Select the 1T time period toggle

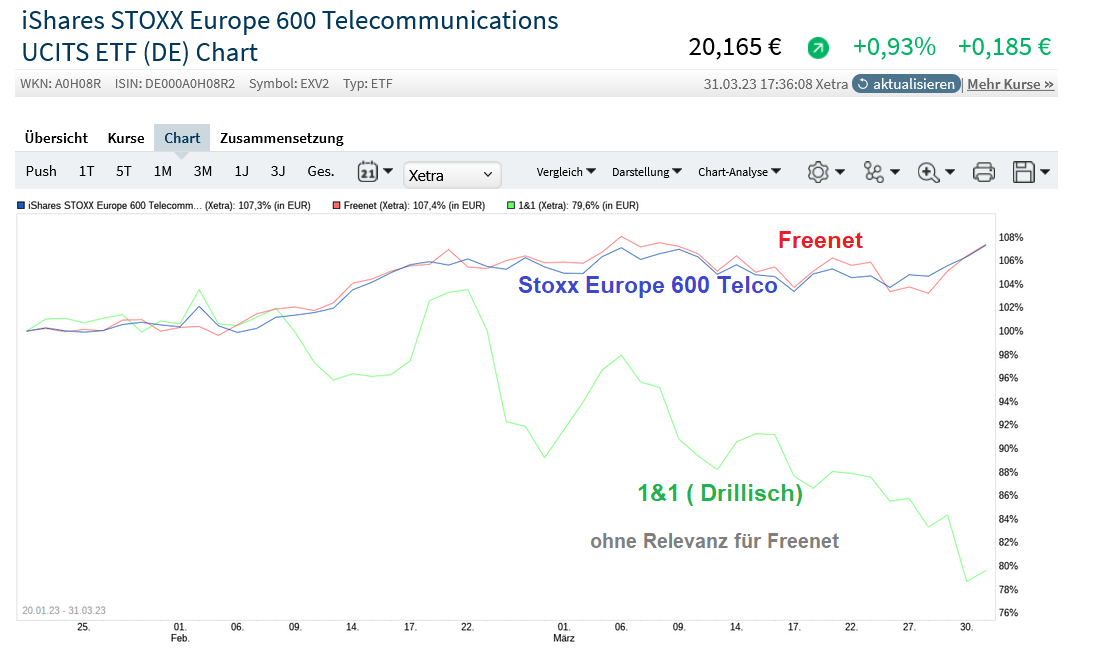point(86,171)
